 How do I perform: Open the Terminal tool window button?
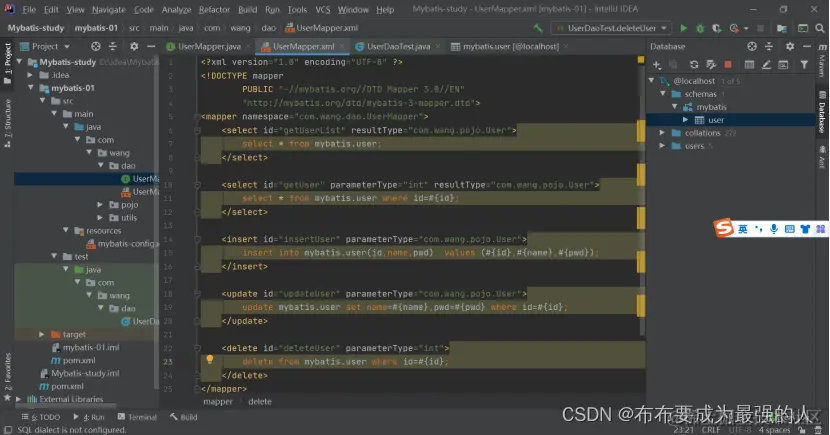click(x=137, y=417)
